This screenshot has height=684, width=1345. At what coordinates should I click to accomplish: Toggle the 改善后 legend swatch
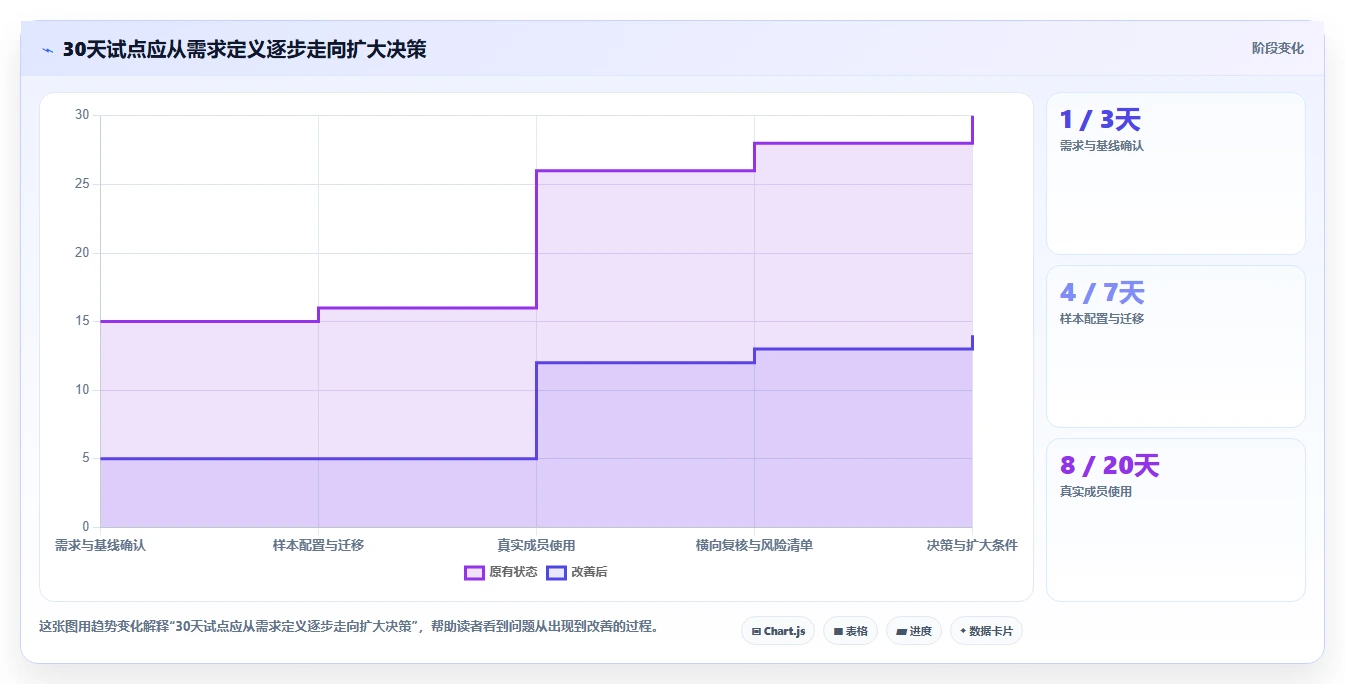point(556,572)
